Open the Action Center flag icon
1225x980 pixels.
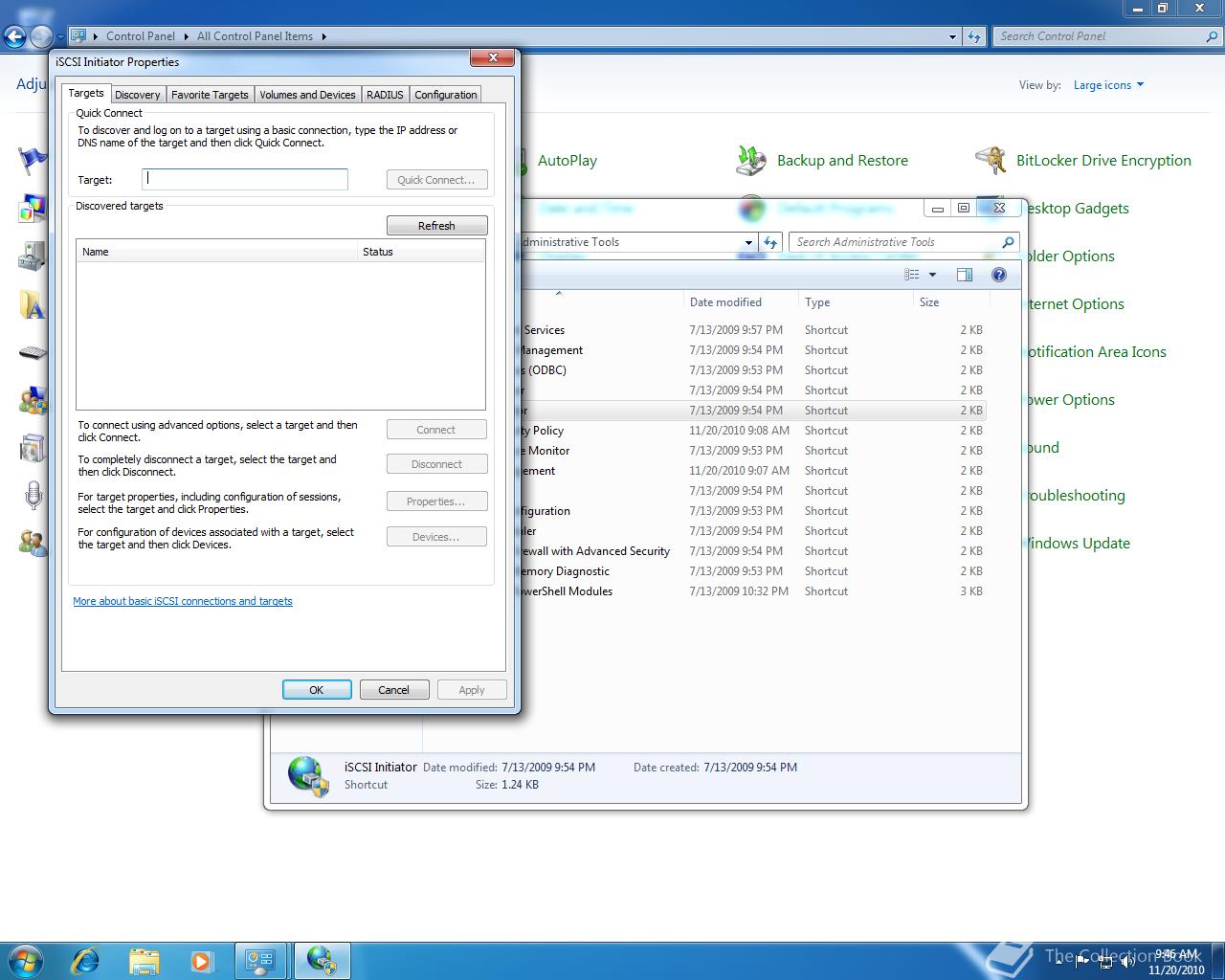(x=32, y=160)
